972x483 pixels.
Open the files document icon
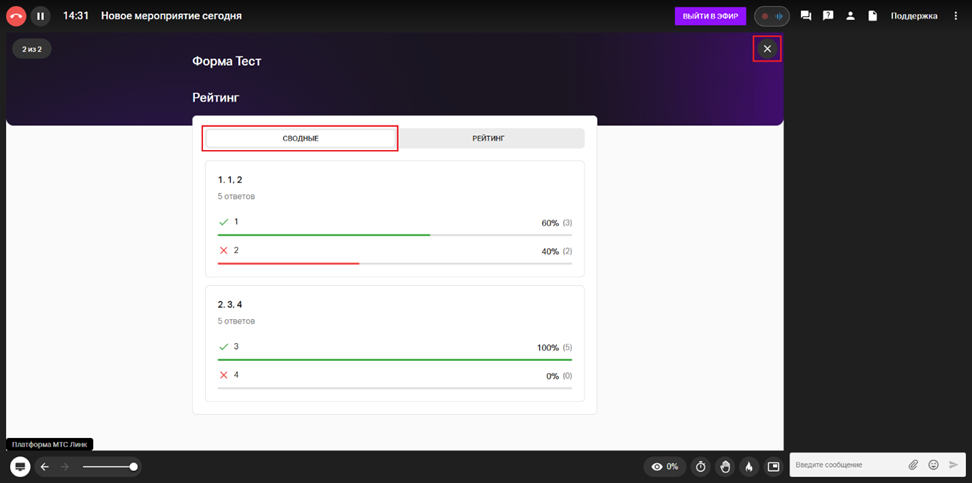click(x=872, y=16)
